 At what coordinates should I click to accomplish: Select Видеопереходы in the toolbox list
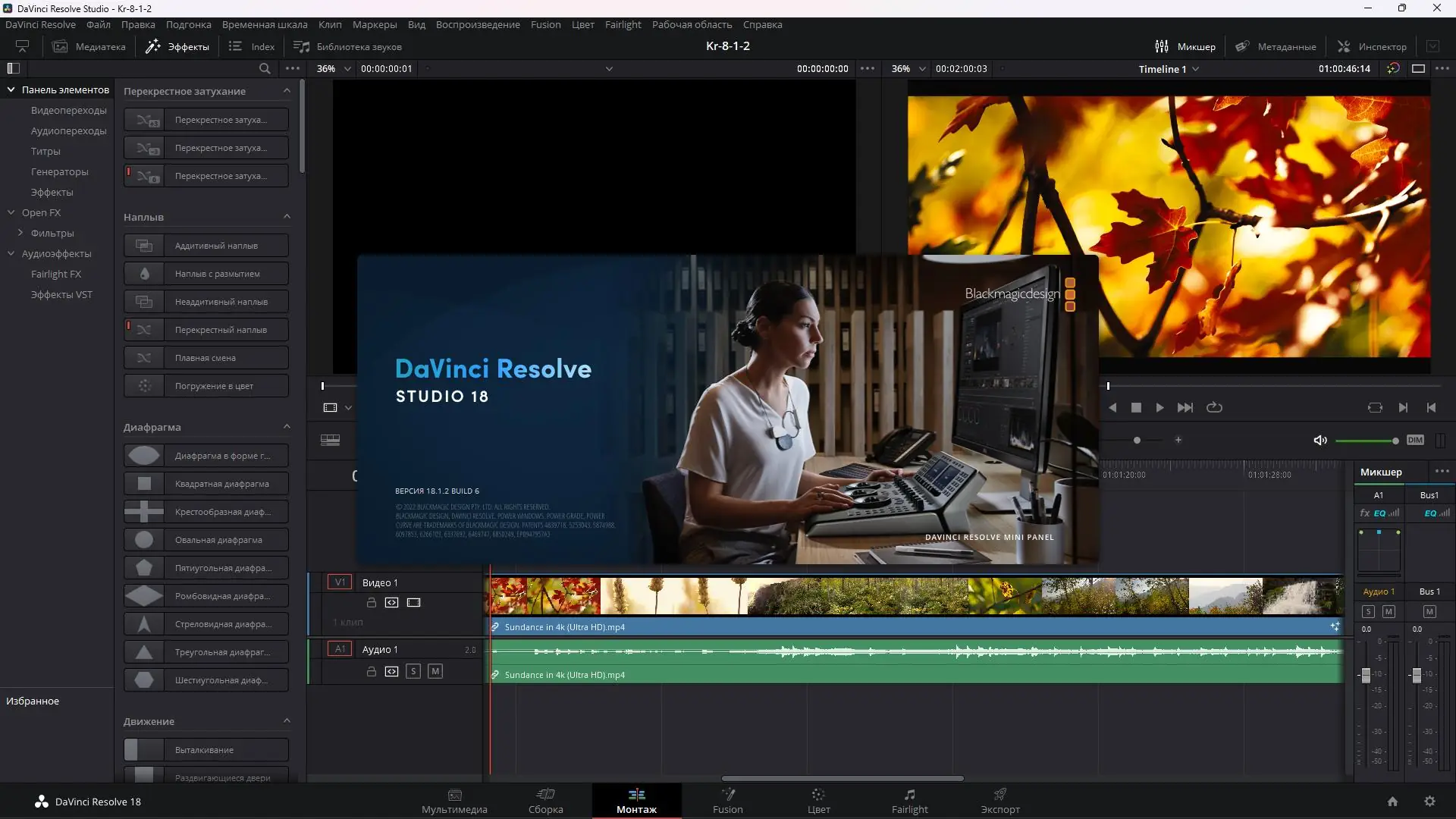pos(68,110)
